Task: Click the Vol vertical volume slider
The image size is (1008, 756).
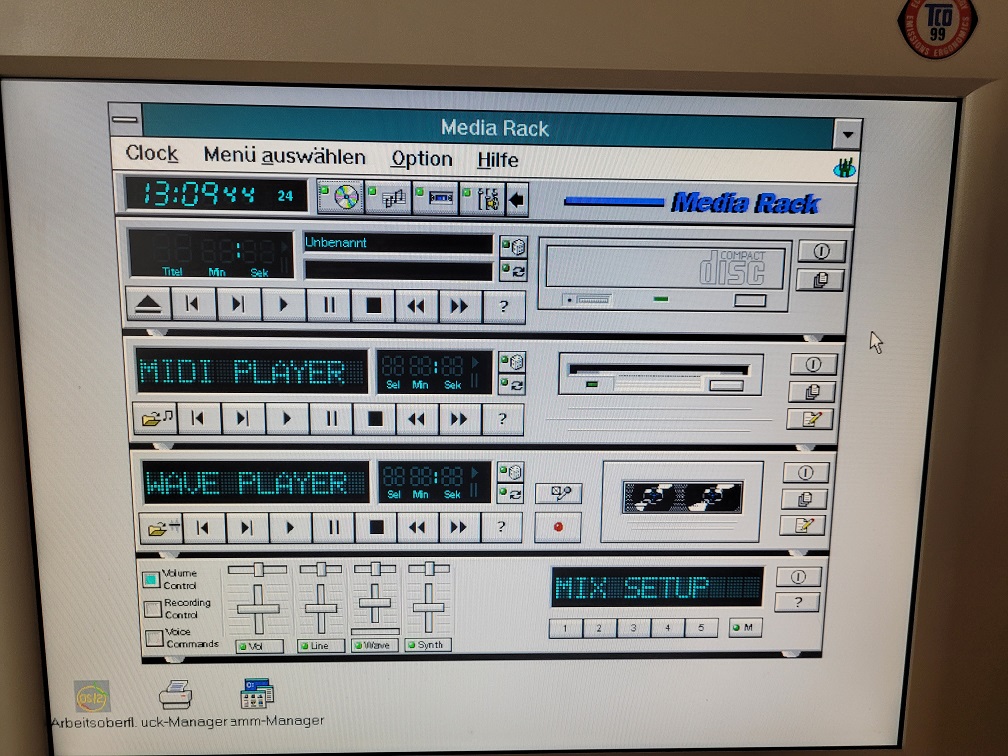Action: point(258,609)
